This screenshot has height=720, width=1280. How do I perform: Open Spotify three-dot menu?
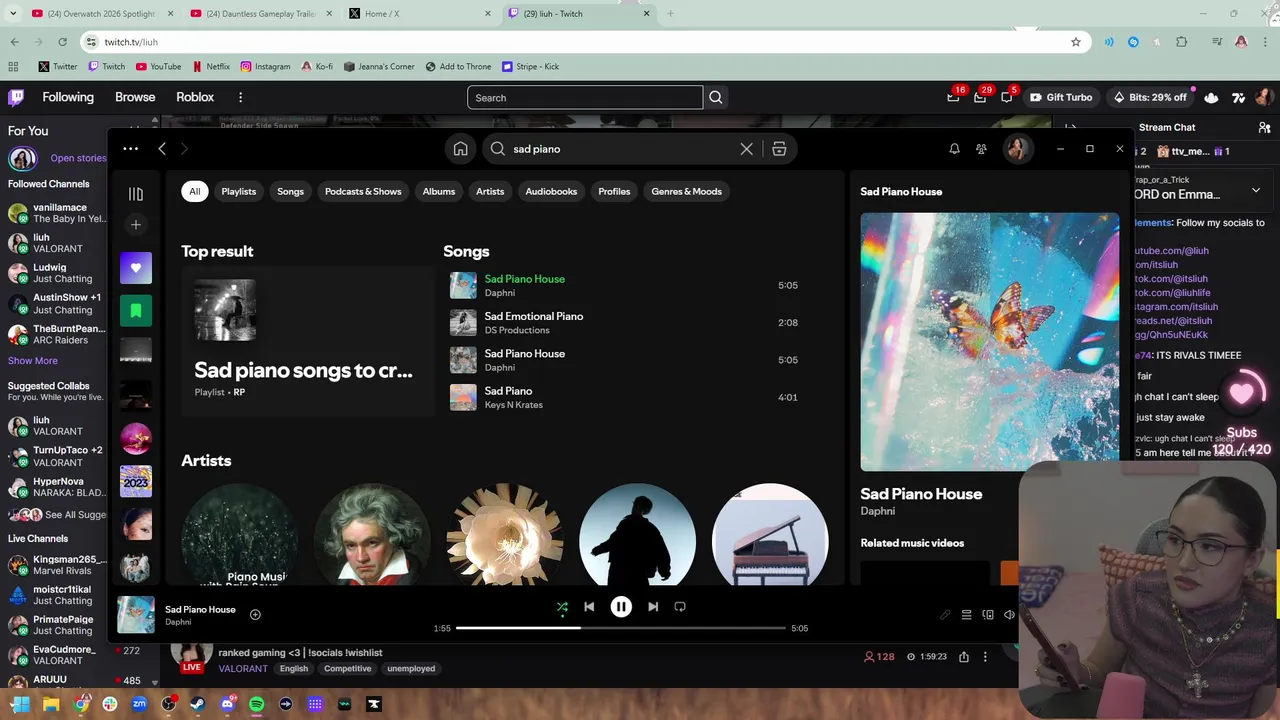tap(130, 149)
